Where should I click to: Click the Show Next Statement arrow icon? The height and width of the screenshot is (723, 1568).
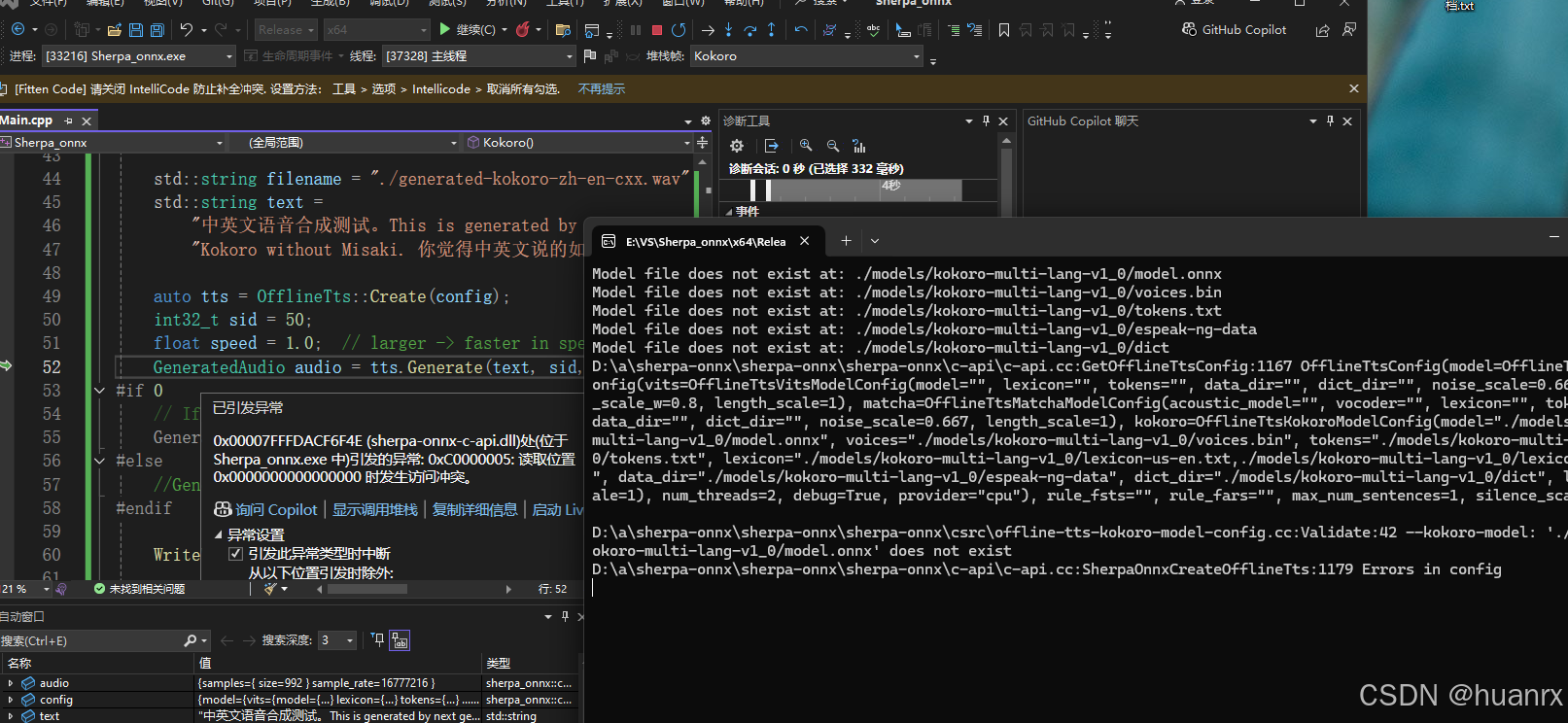coord(708,30)
